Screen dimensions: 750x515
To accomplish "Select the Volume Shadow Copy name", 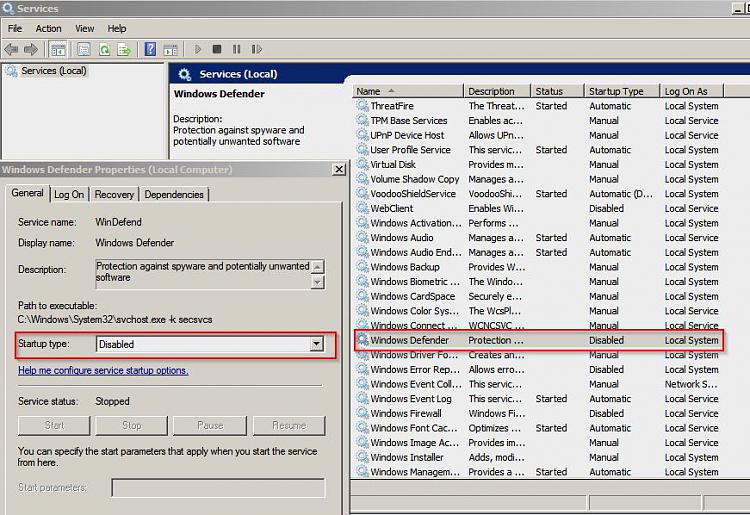I will click(415, 179).
